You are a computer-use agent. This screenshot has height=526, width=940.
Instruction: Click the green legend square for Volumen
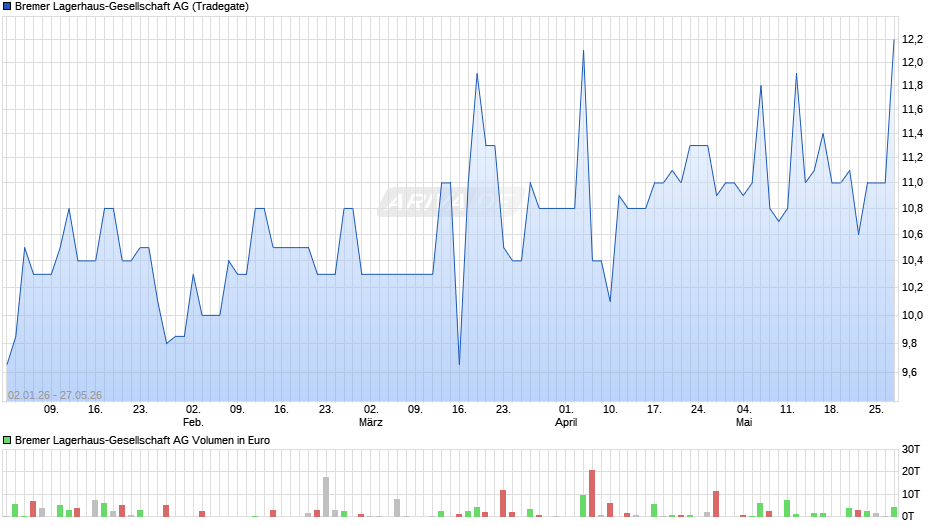[7, 440]
